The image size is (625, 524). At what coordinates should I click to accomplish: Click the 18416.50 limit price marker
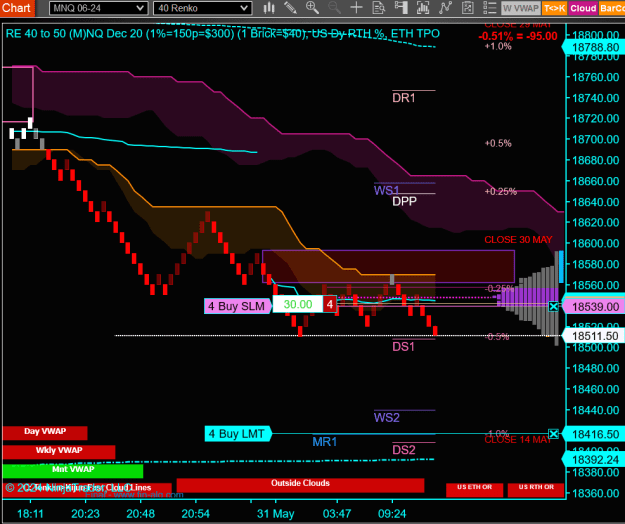pyautogui.click(x=594, y=434)
